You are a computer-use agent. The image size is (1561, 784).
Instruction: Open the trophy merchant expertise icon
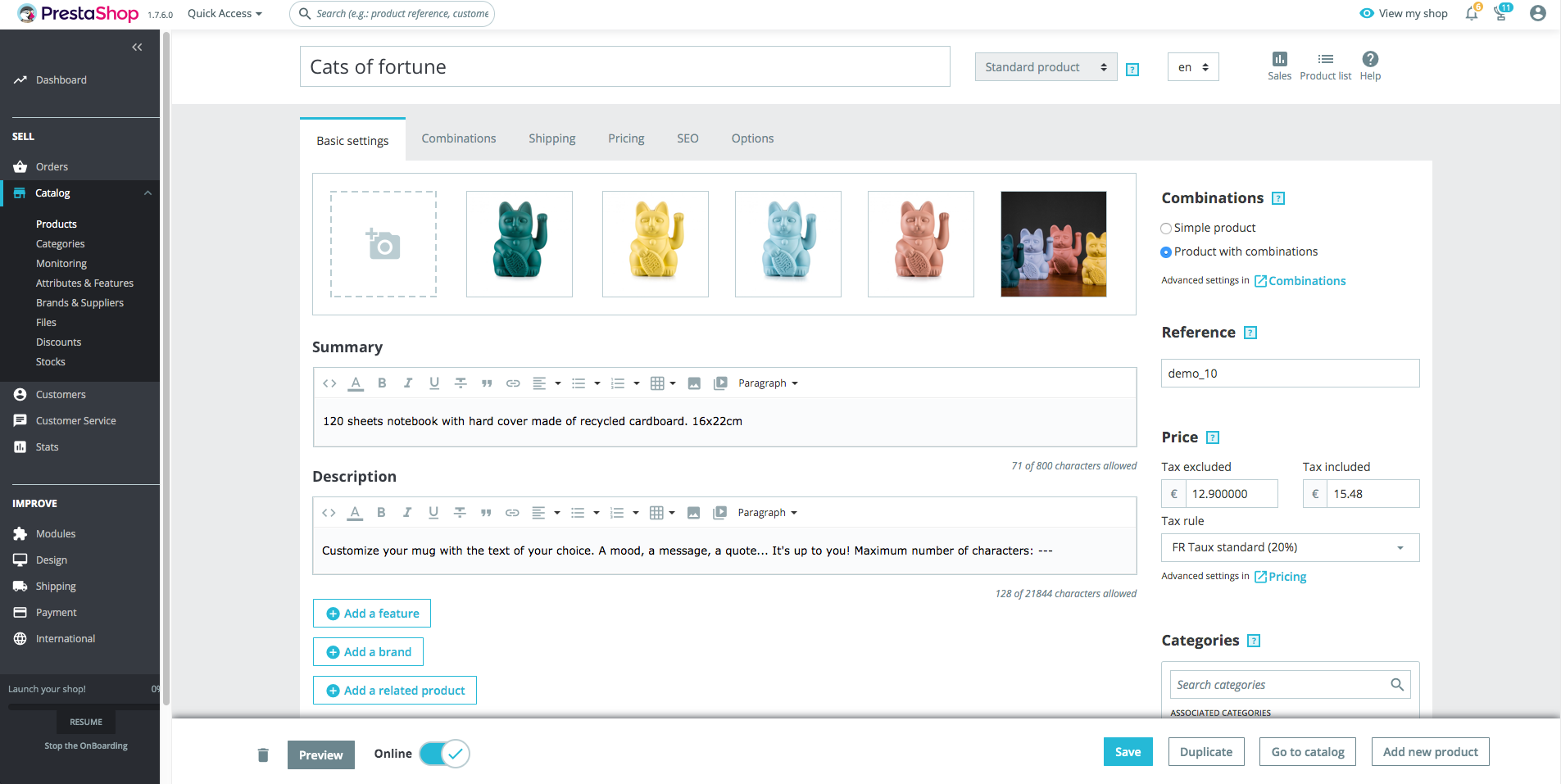[1501, 13]
